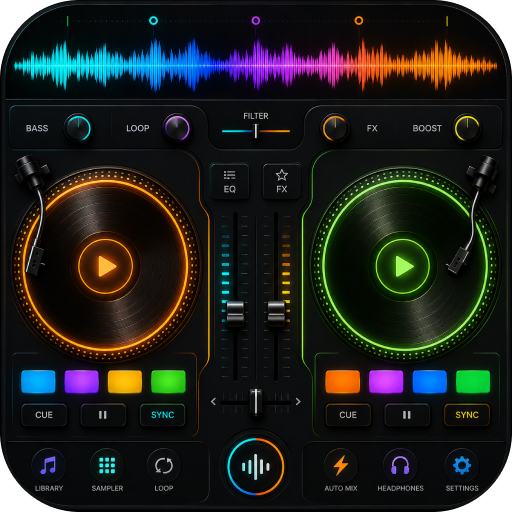Open the Sampler grid icon
Viewport: 512px width, 512px height.
107,465
